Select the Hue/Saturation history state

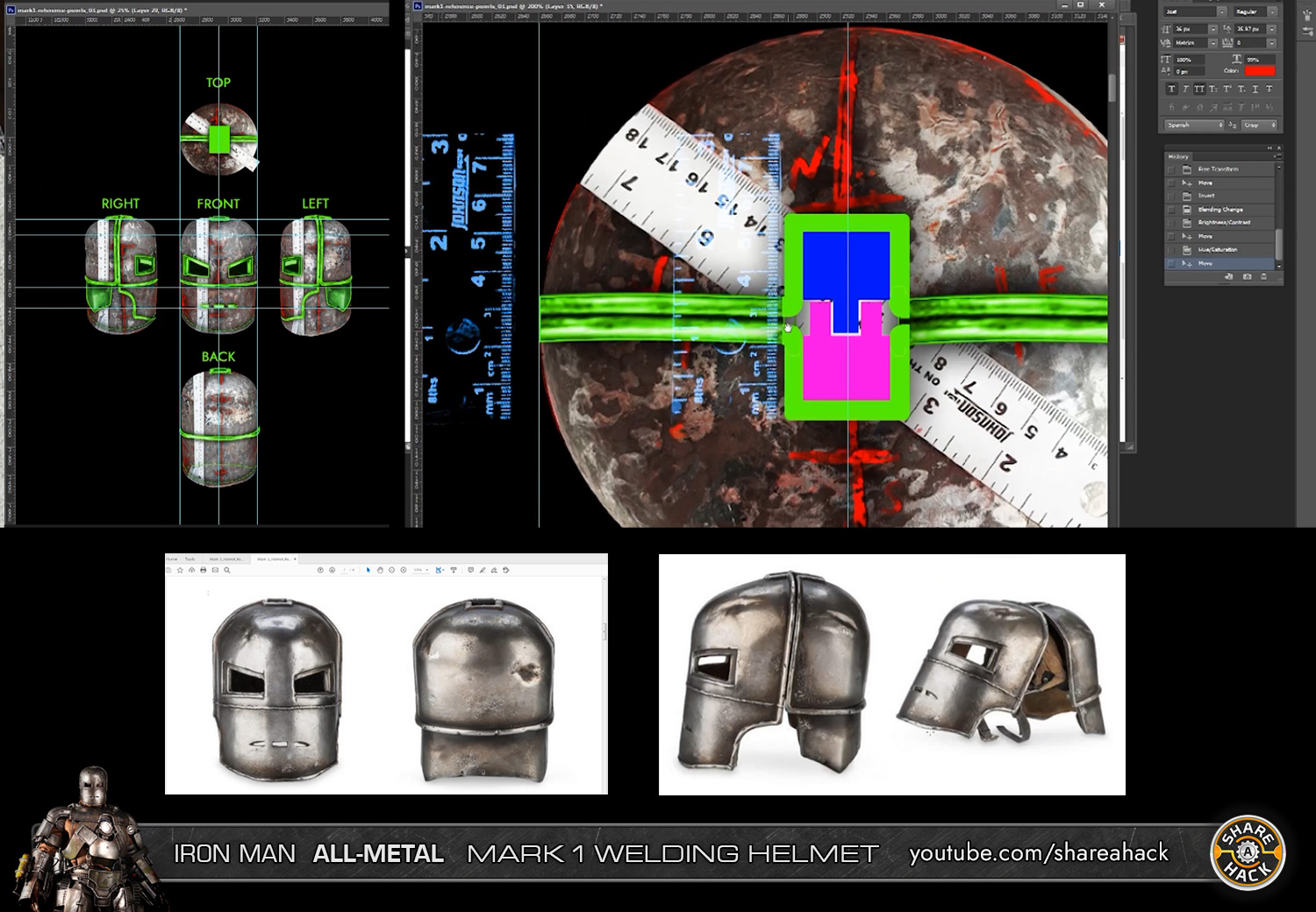coord(1219,250)
